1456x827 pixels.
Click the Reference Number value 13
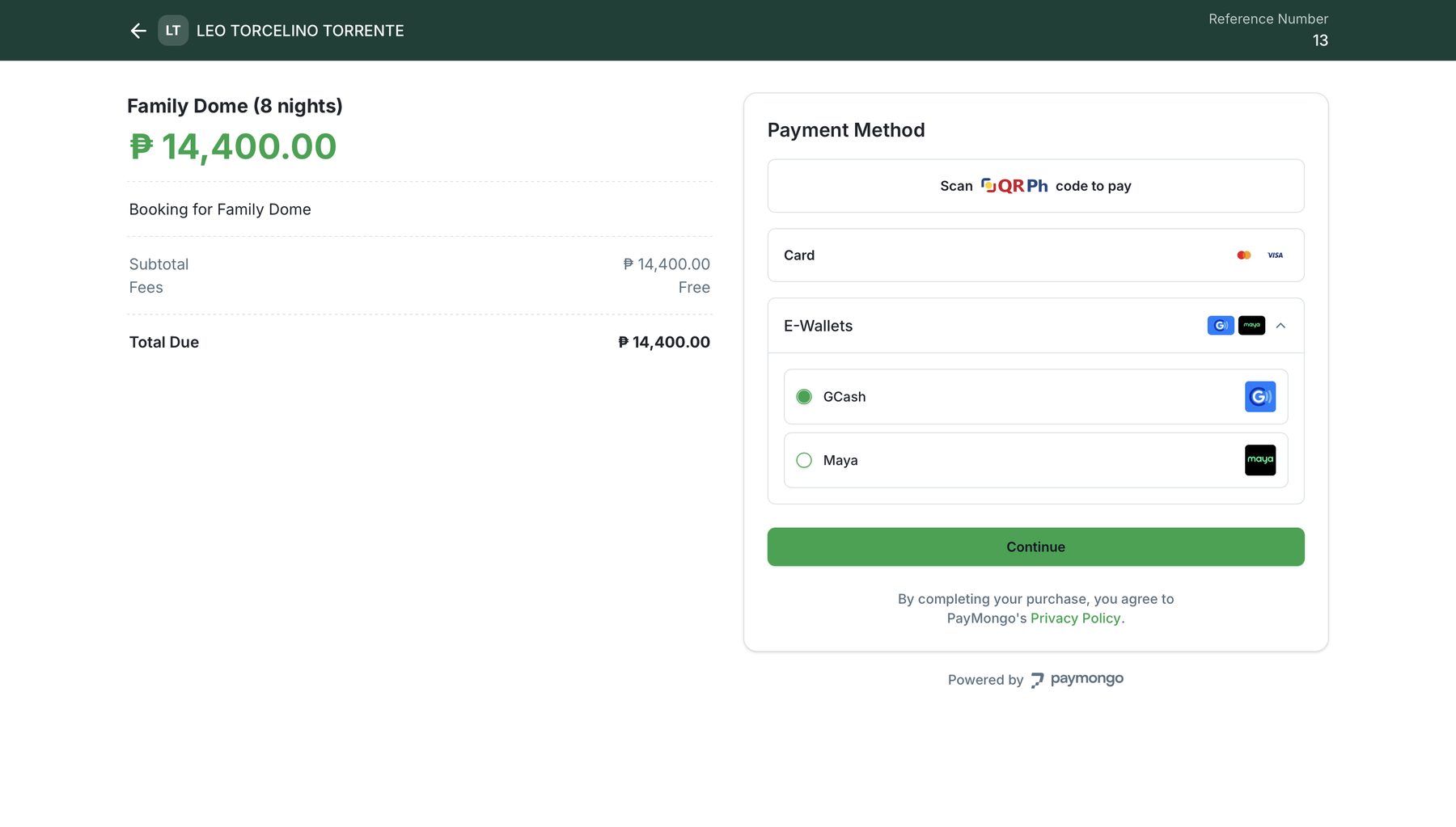[x=1320, y=40]
